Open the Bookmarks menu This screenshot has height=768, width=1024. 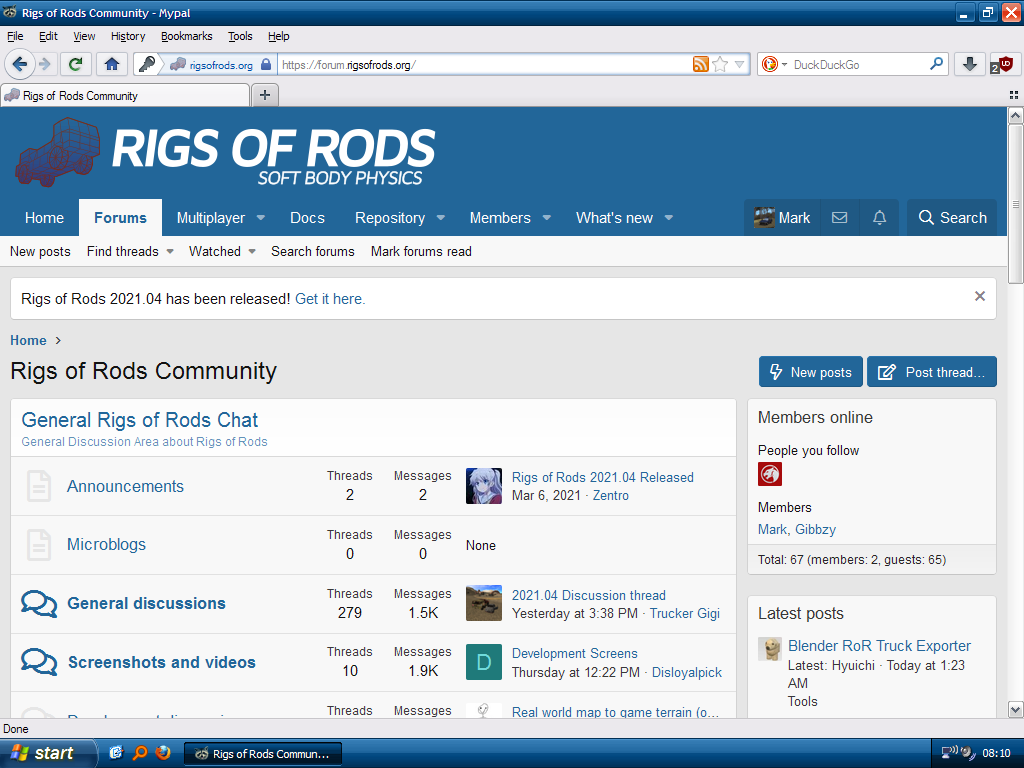(x=186, y=36)
